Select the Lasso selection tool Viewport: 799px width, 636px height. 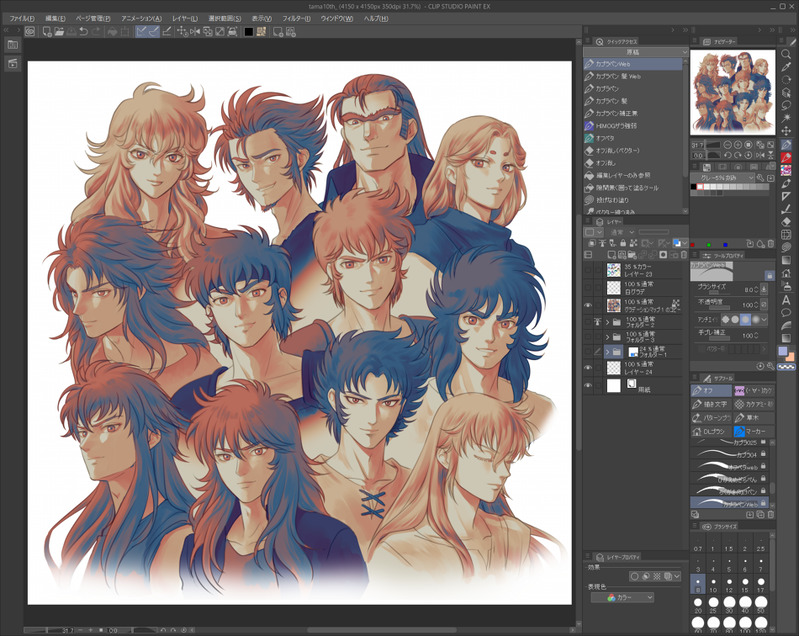coord(786,105)
